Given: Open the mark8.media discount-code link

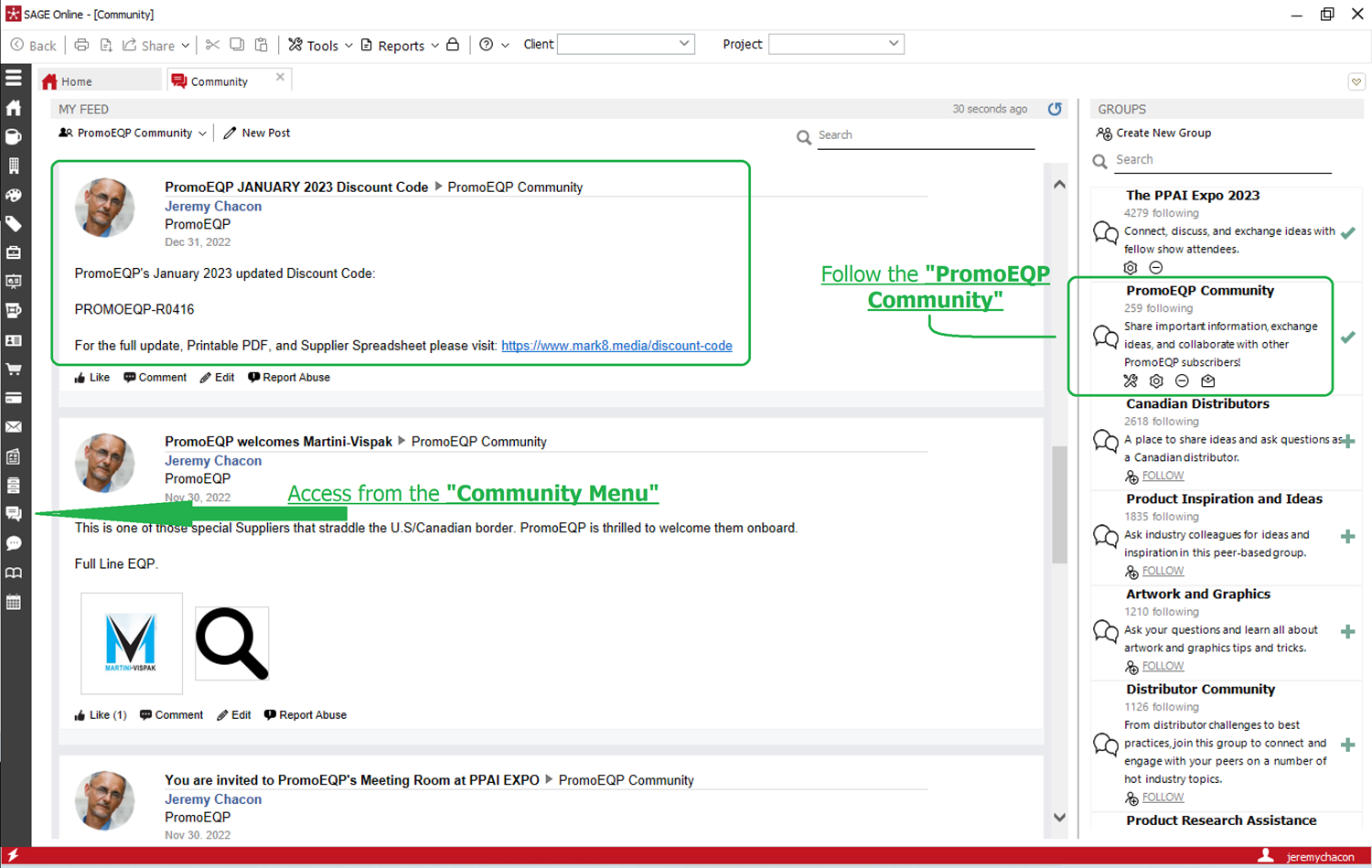Looking at the screenshot, I should (x=616, y=346).
